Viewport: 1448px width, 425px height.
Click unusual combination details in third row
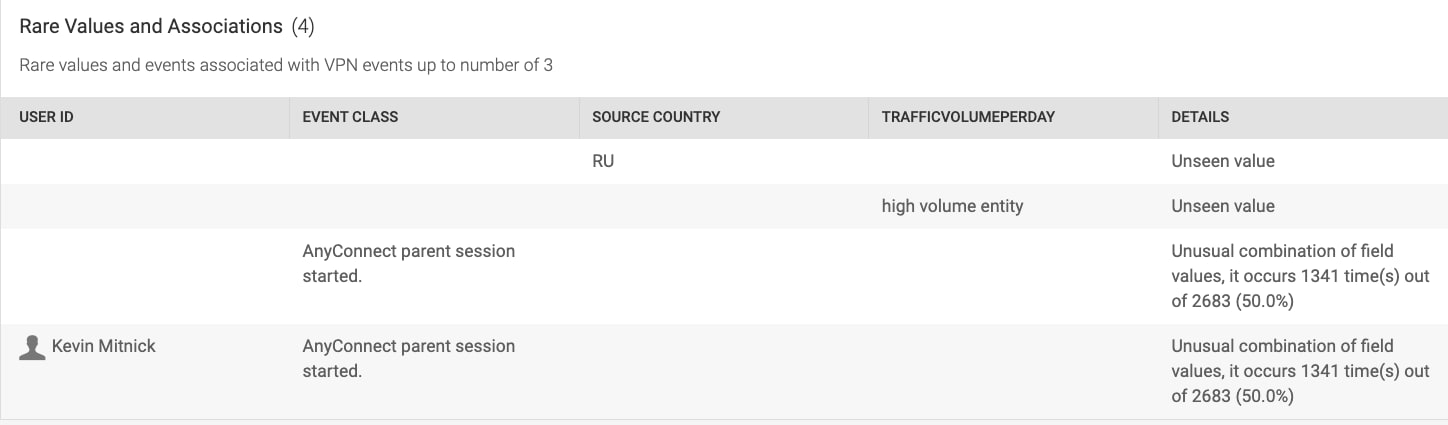pos(1300,276)
